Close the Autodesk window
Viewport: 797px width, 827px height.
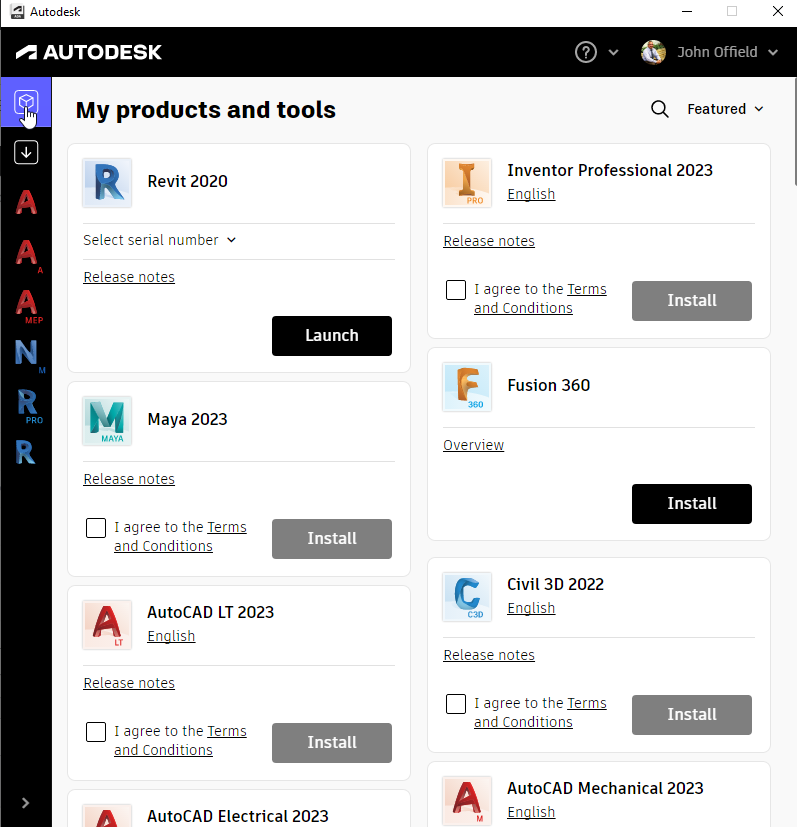pos(777,12)
